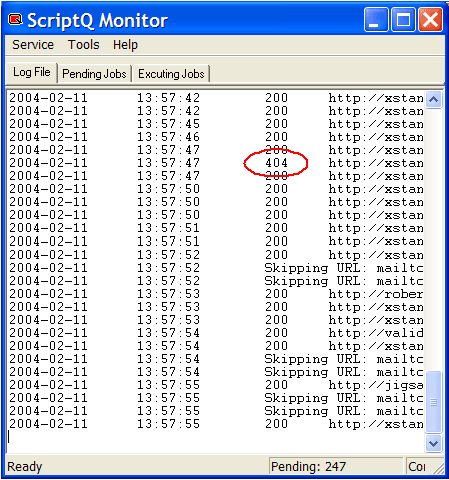This screenshot has height=480, width=449.
Task: Open the Service menu
Action: [33, 45]
